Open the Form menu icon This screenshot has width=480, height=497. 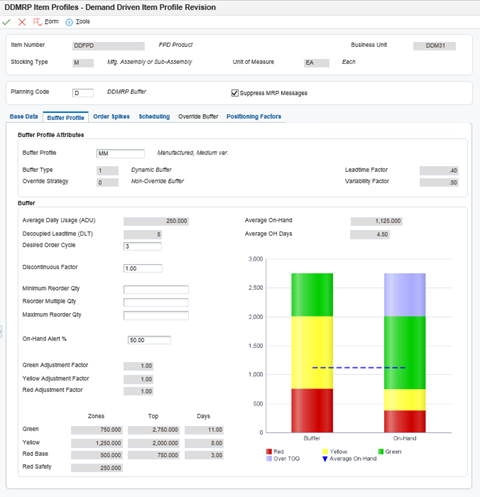37,22
